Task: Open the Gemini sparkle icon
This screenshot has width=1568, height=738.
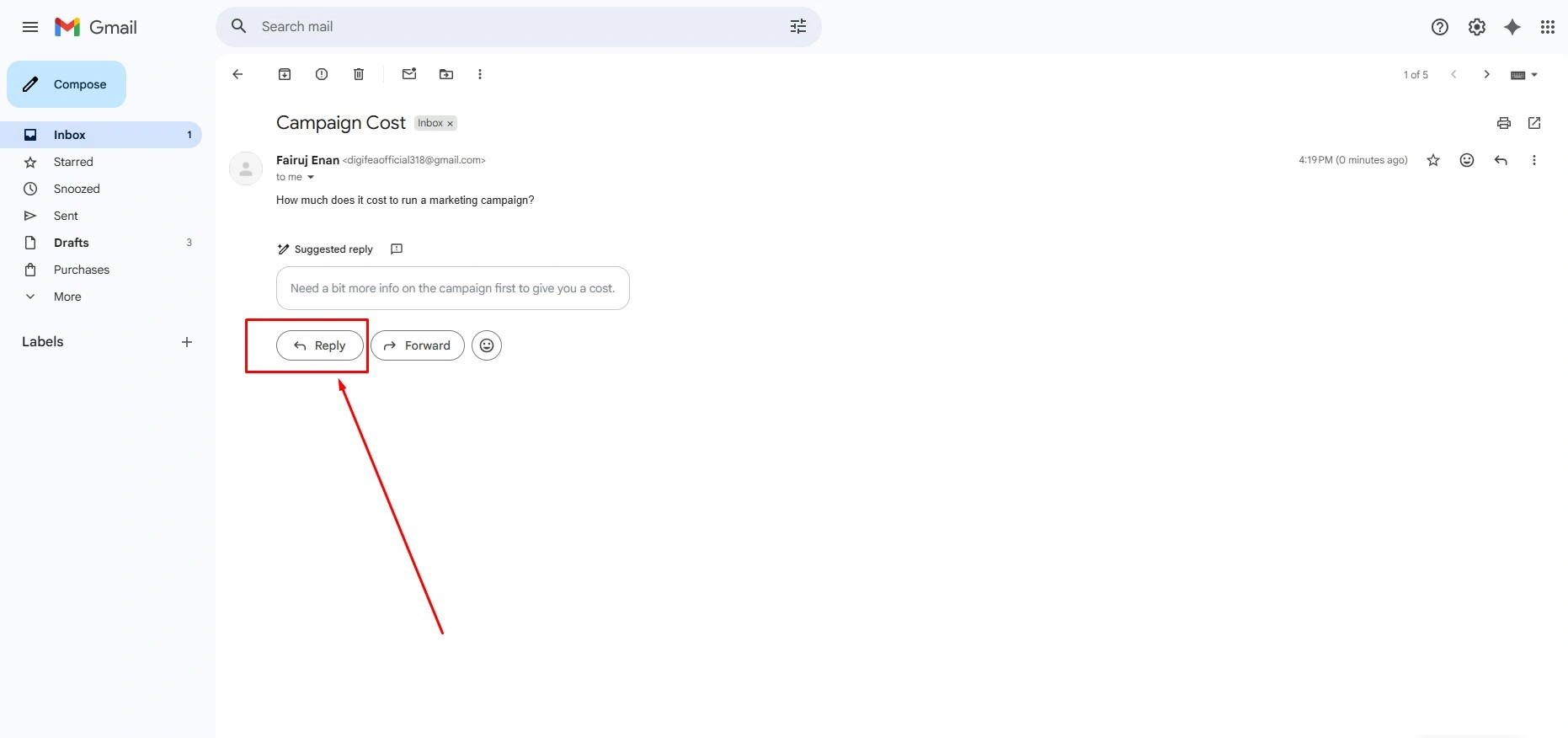Action: (x=1512, y=27)
